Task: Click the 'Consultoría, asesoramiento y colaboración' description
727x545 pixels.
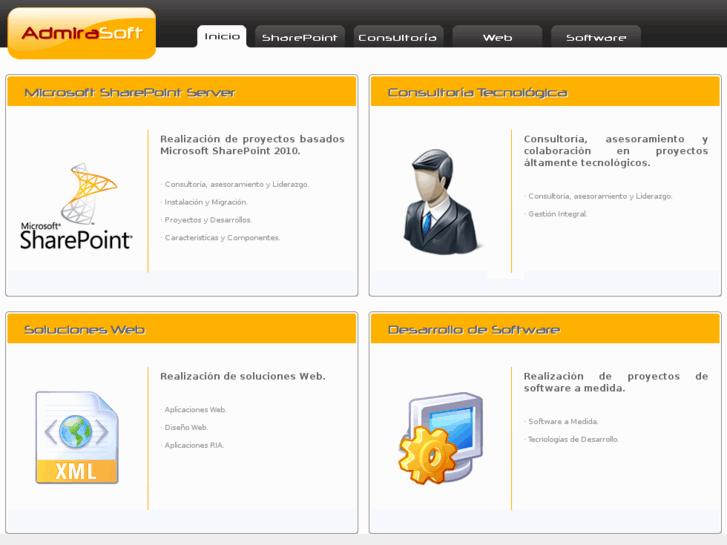Action: coord(616,151)
